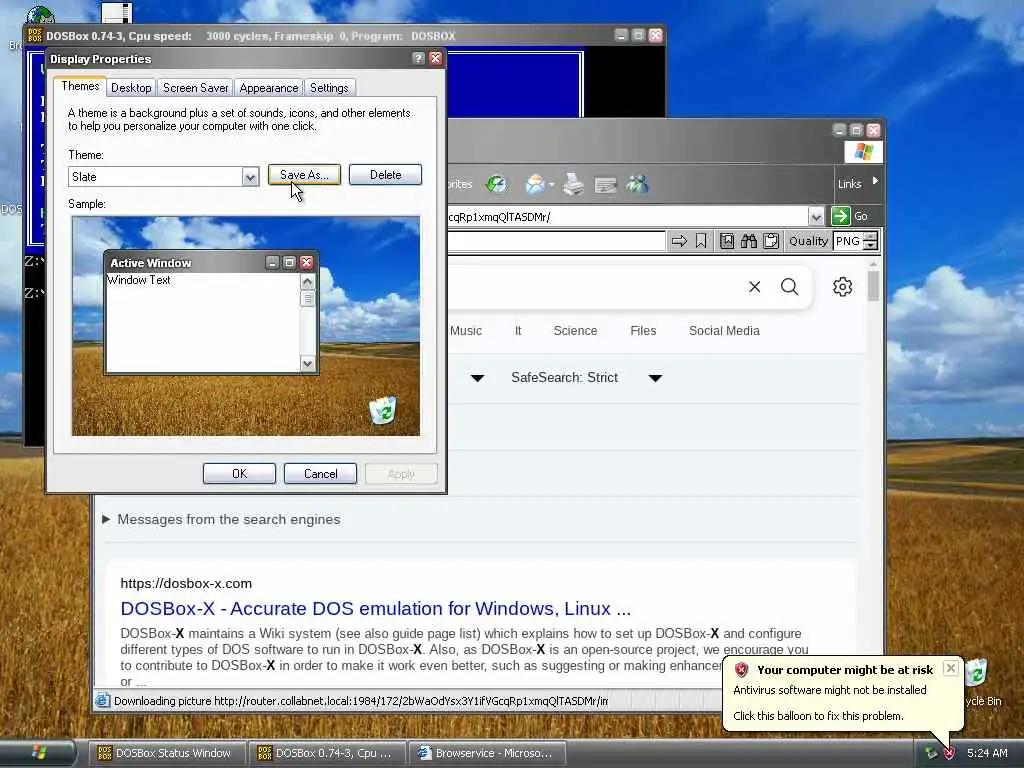Clear the search with the X icon
This screenshot has height=768, width=1024.
pos(754,287)
